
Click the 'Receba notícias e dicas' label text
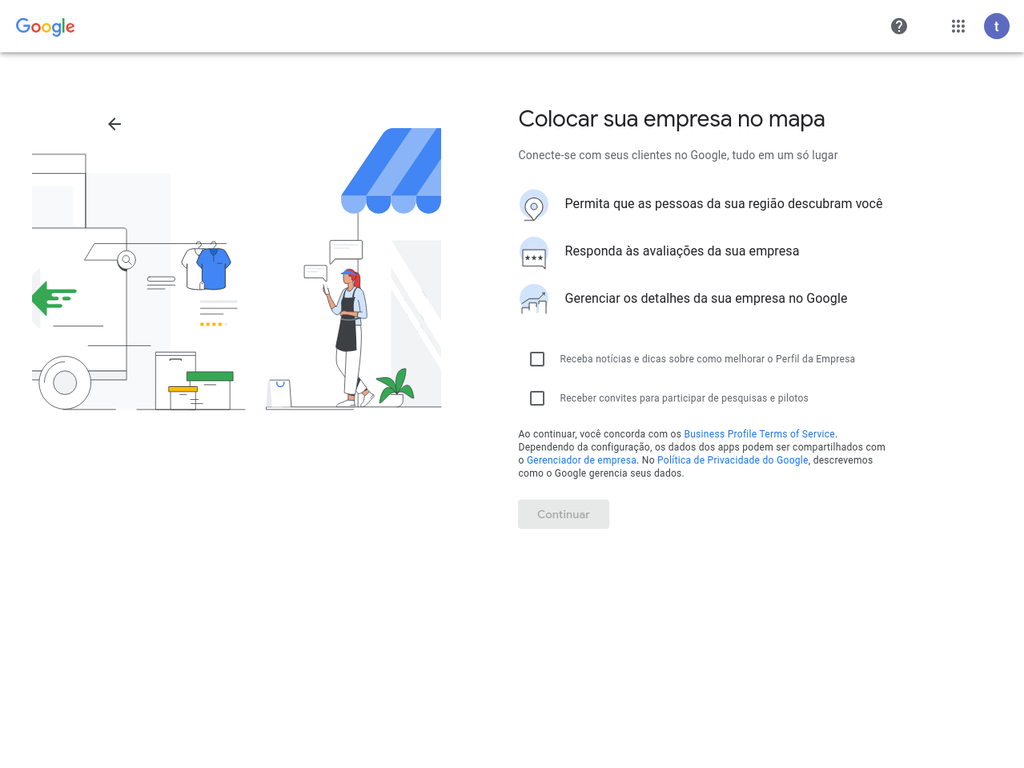pos(707,359)
